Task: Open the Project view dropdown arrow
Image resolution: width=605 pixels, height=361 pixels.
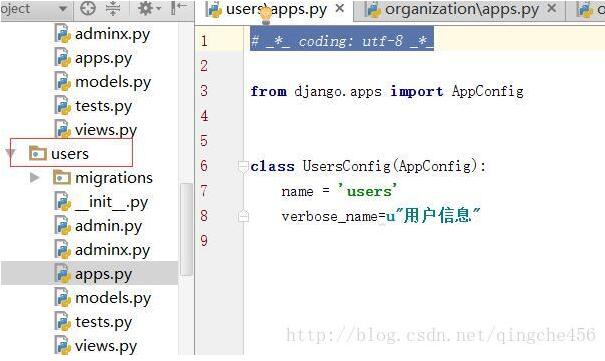Action: pyautogui.click(x=63, y=8)
